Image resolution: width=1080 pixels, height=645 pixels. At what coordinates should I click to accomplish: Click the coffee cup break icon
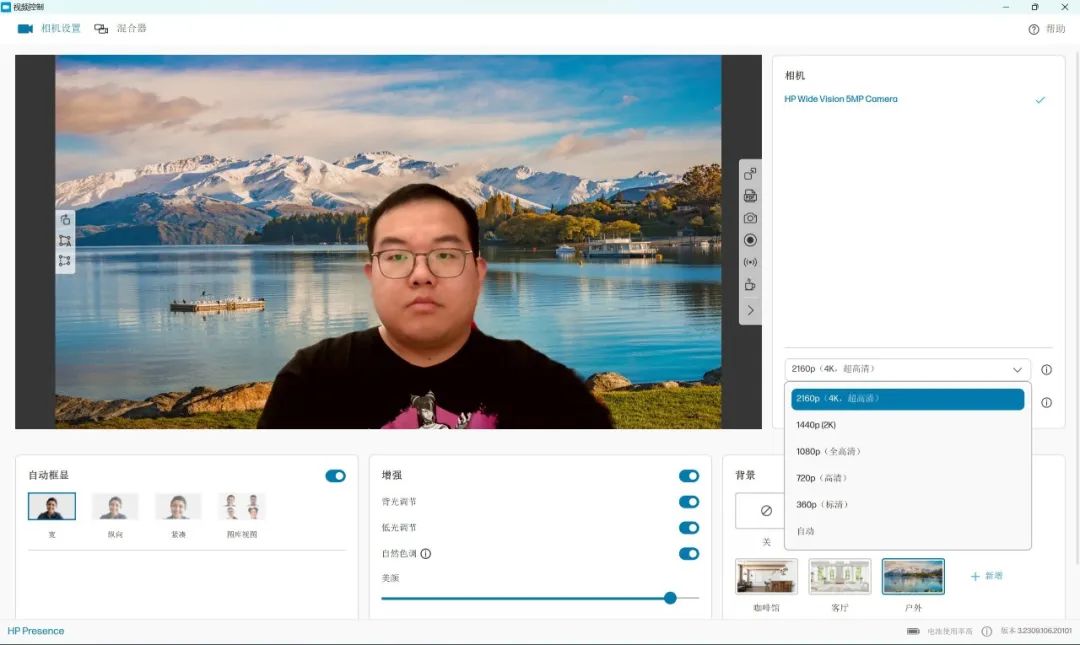tap(750, 285)
